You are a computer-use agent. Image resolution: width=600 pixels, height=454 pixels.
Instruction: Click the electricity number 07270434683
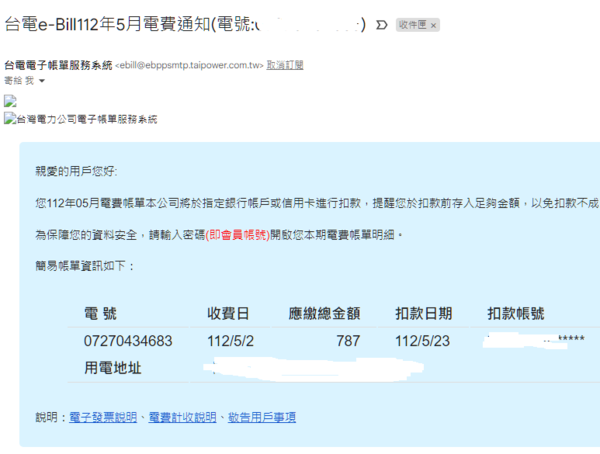[x=128, y=341]
